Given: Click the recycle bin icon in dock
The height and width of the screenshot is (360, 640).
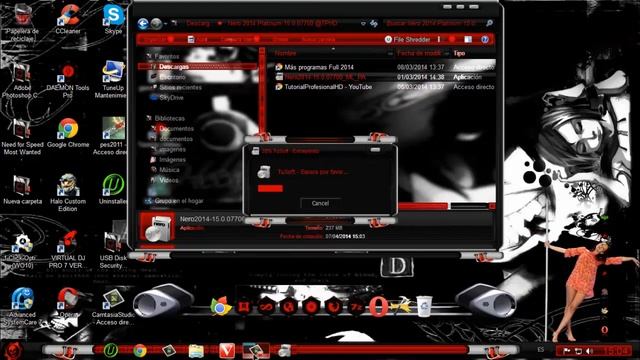Looking at the screenshot, I should [424, 306].
